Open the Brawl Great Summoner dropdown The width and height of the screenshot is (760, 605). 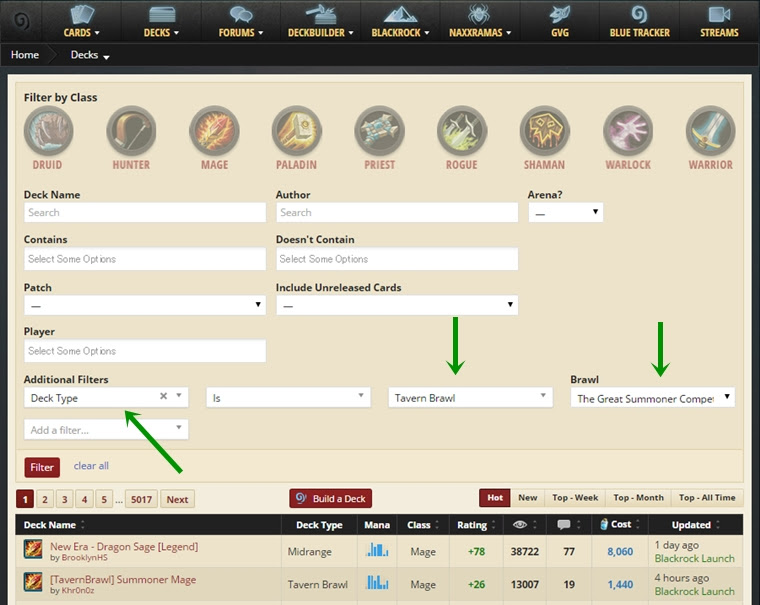[652, 398]
